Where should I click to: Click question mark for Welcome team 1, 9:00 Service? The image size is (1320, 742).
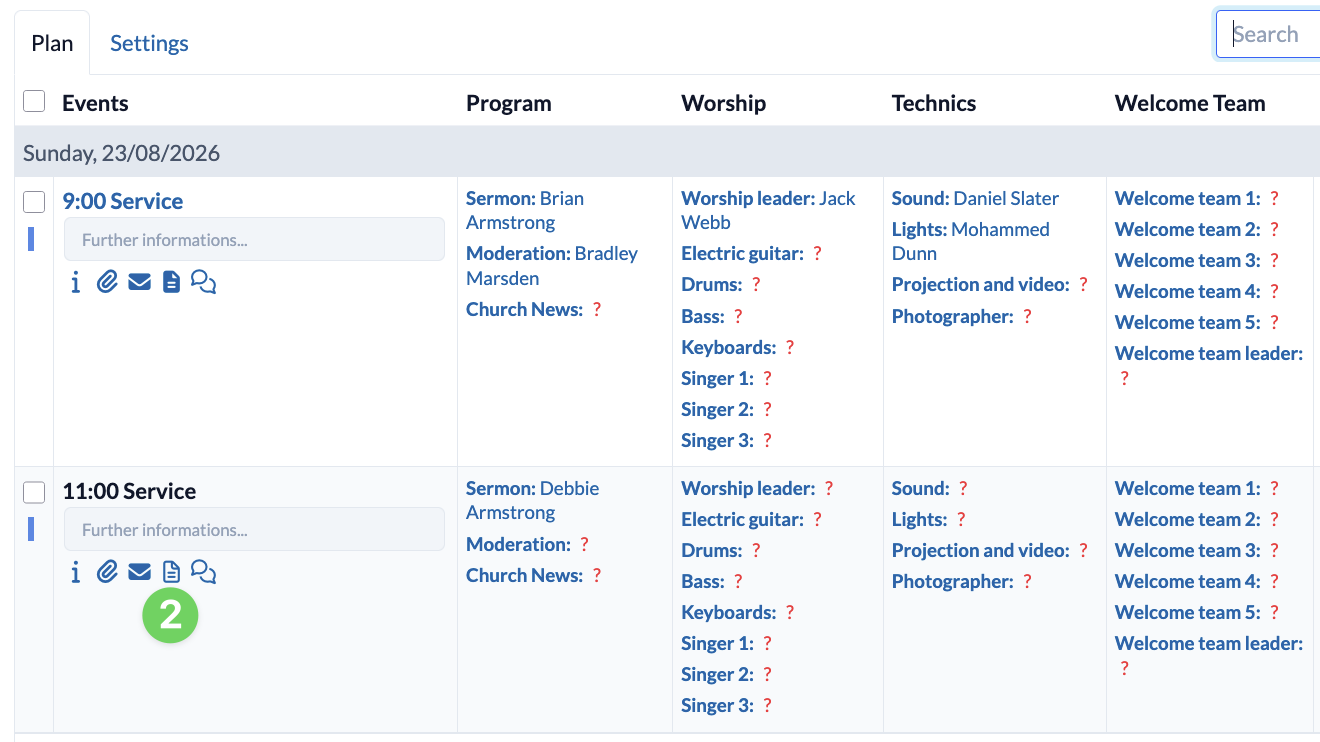[1274, 199]
